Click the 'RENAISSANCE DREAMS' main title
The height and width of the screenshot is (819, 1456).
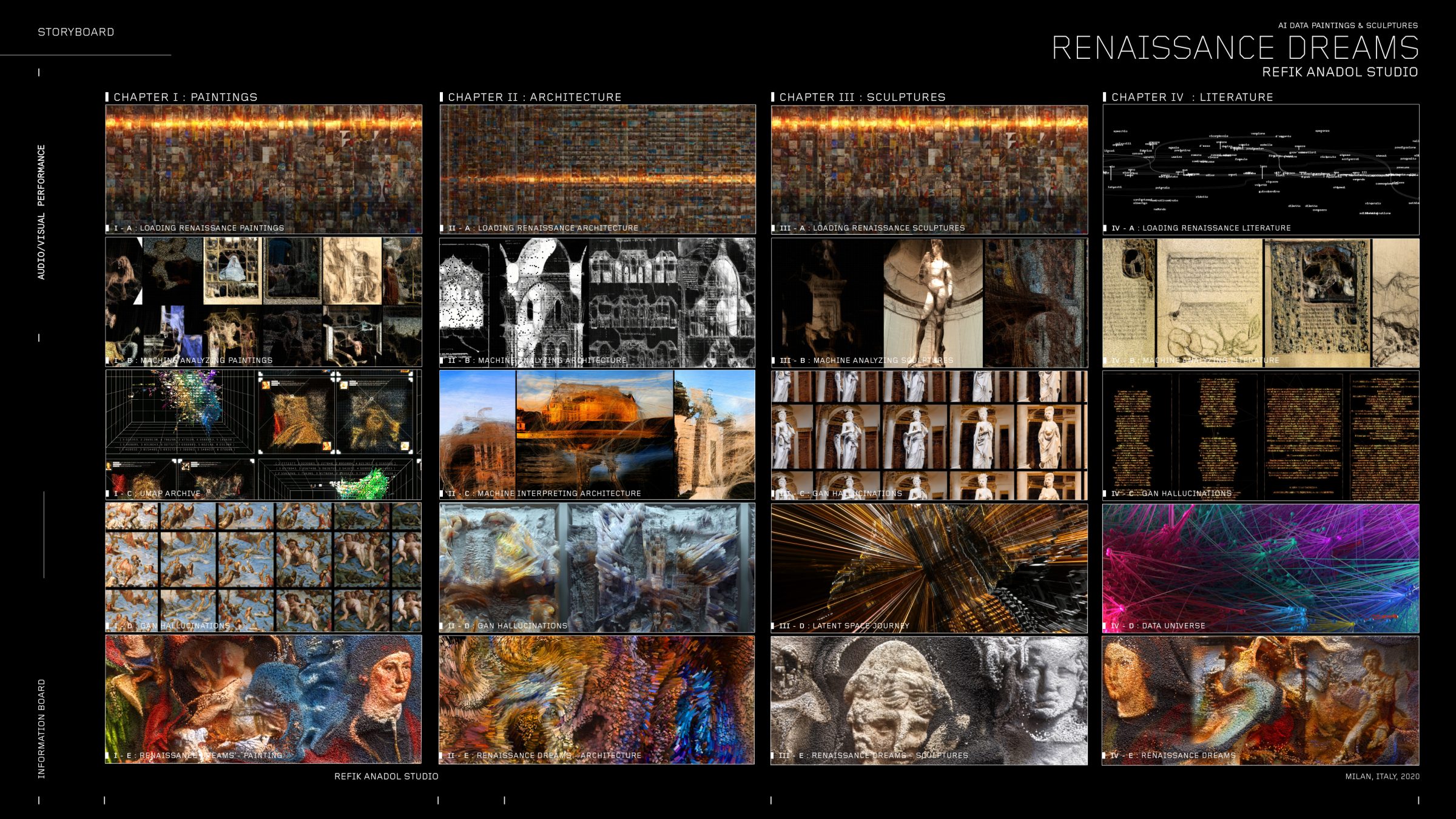pyautogui.click(x=1235, y=48)
